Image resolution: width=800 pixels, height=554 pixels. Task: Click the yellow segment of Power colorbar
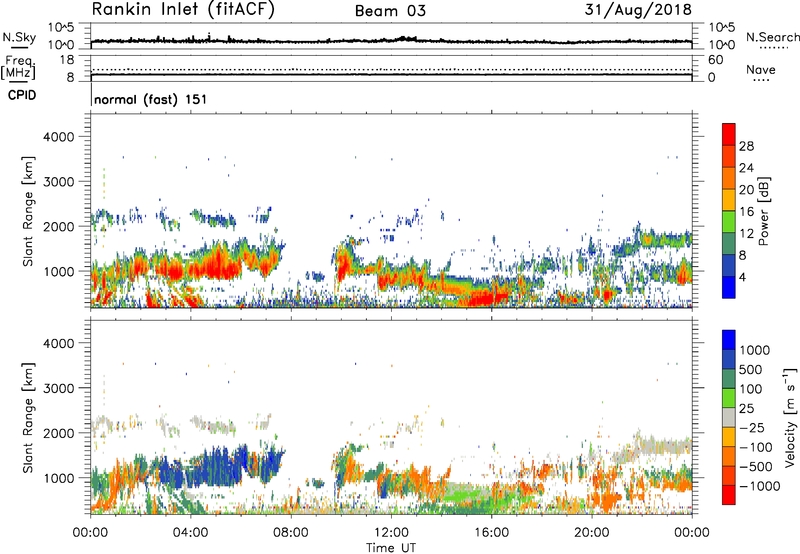point(729,200)
